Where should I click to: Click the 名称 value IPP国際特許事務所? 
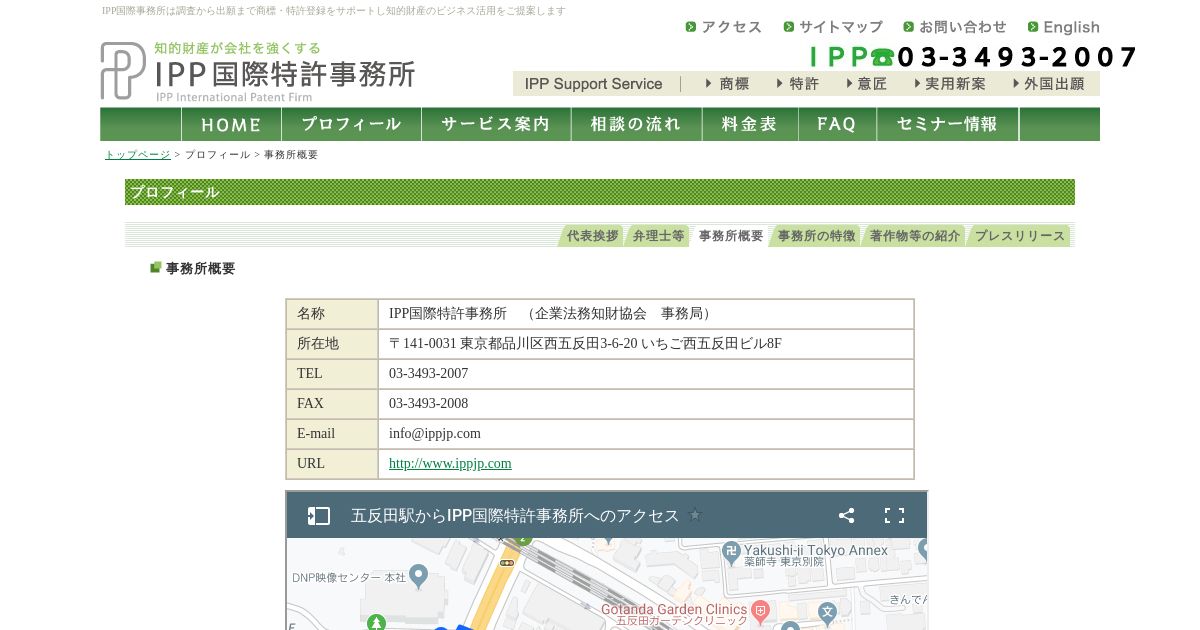coord(448,314)
